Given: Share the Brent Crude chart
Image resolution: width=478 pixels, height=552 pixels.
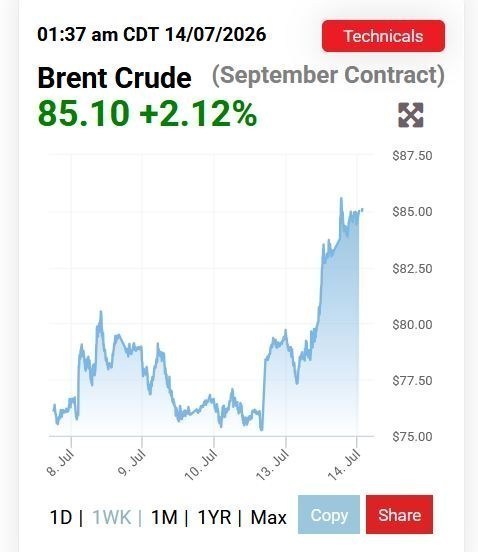Looking at the screenshot, I should point(400,515).
